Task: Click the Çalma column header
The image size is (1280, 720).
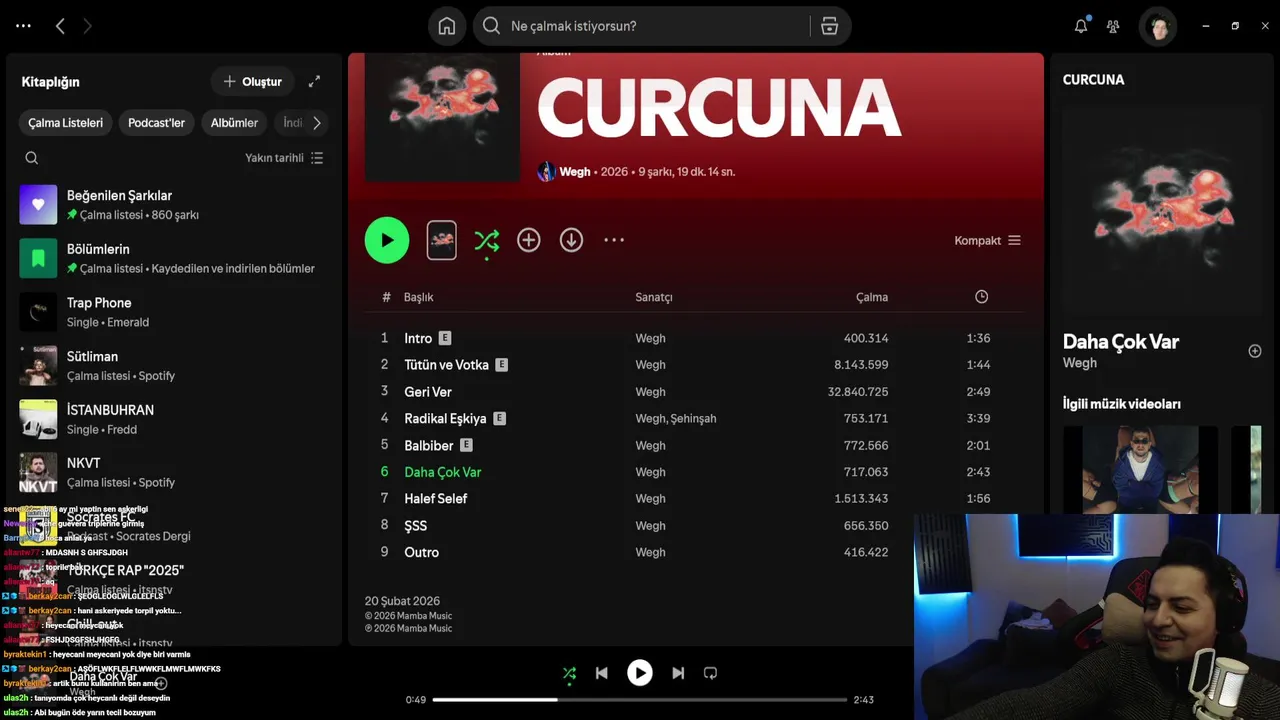Action: click(x=872, y=297)
